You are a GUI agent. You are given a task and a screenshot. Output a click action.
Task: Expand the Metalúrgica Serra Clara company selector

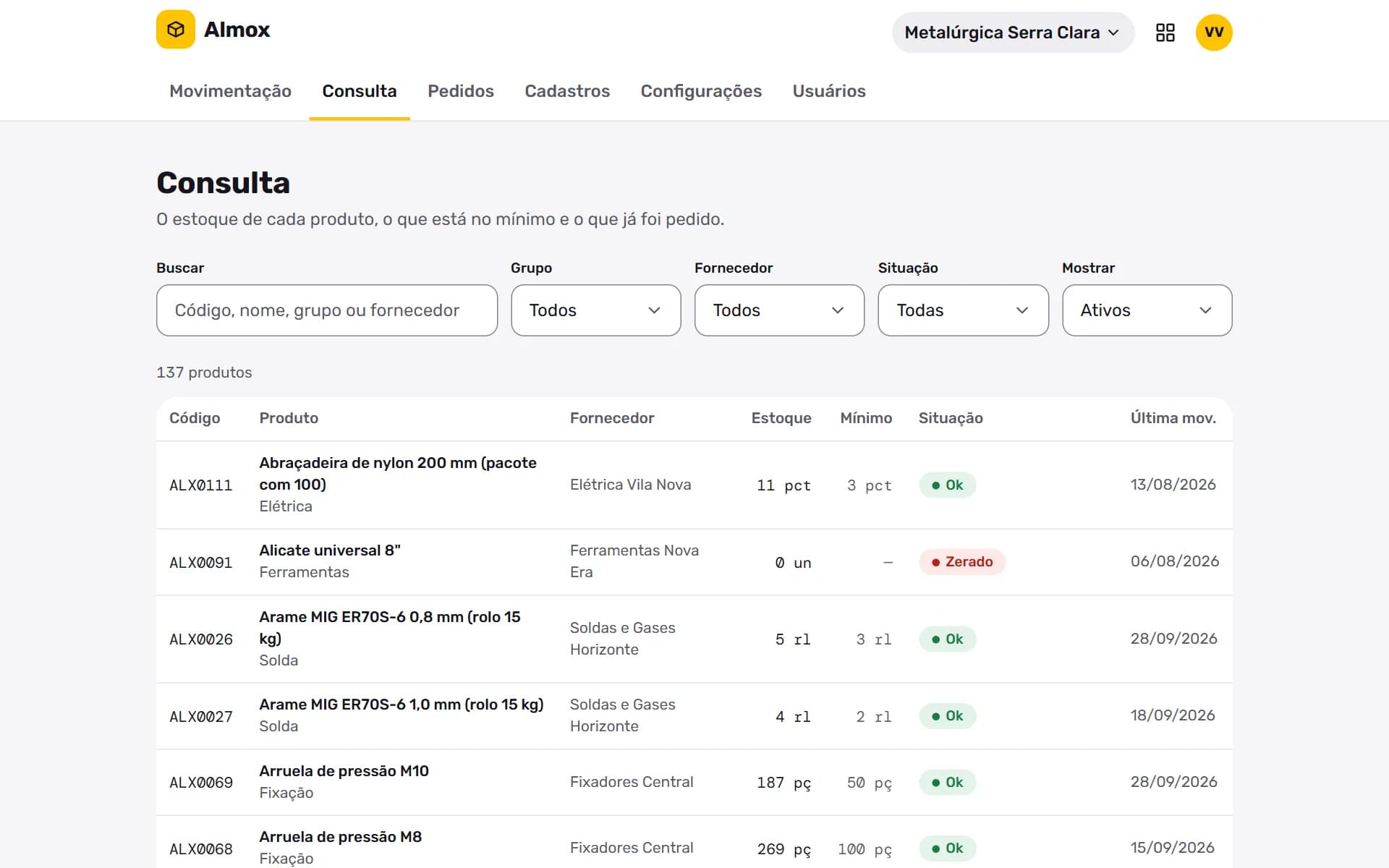[x=1013, y=33]
